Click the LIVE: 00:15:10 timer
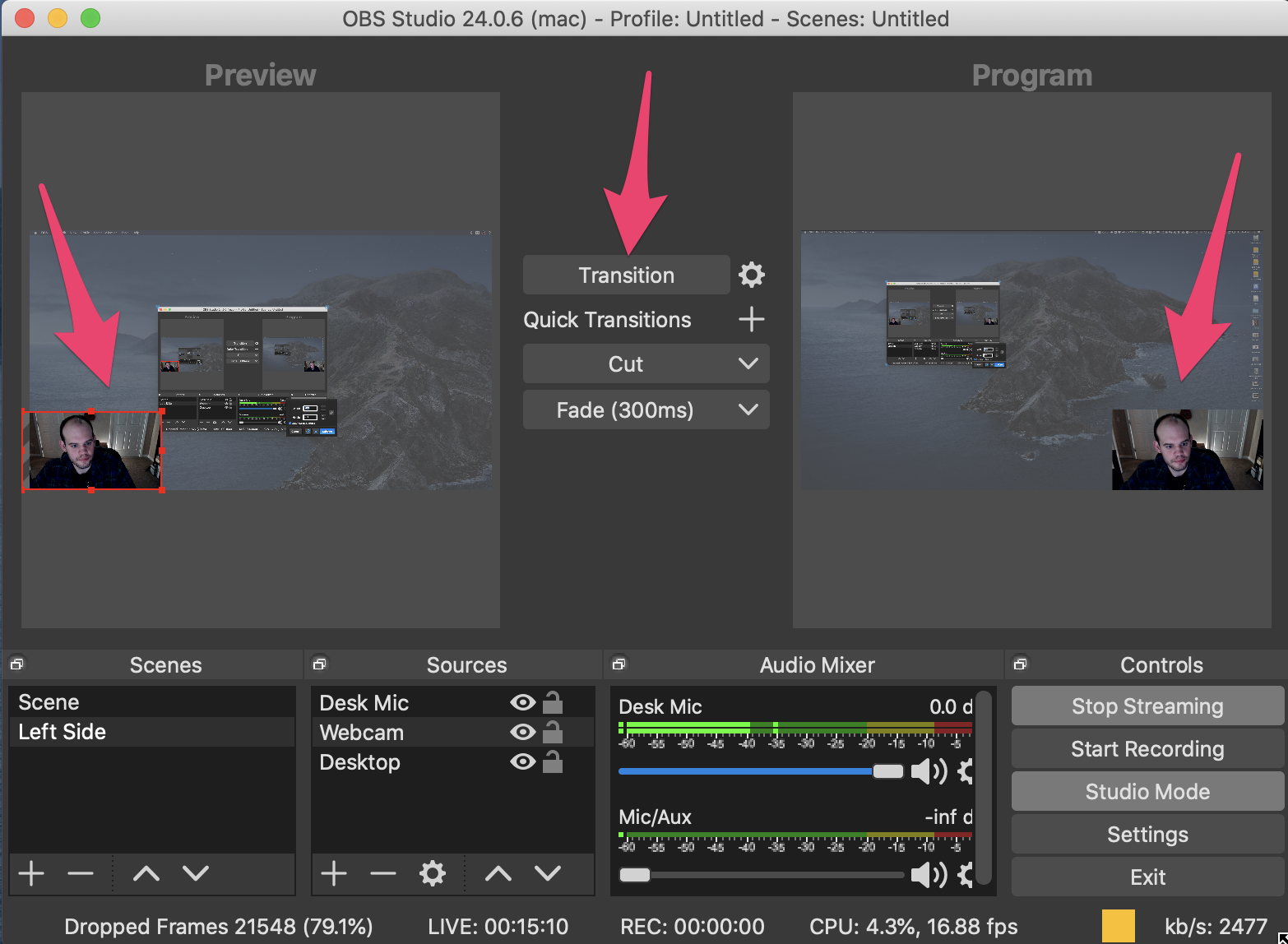This screenshot has width=1288, height=944. tap(498, 926)
